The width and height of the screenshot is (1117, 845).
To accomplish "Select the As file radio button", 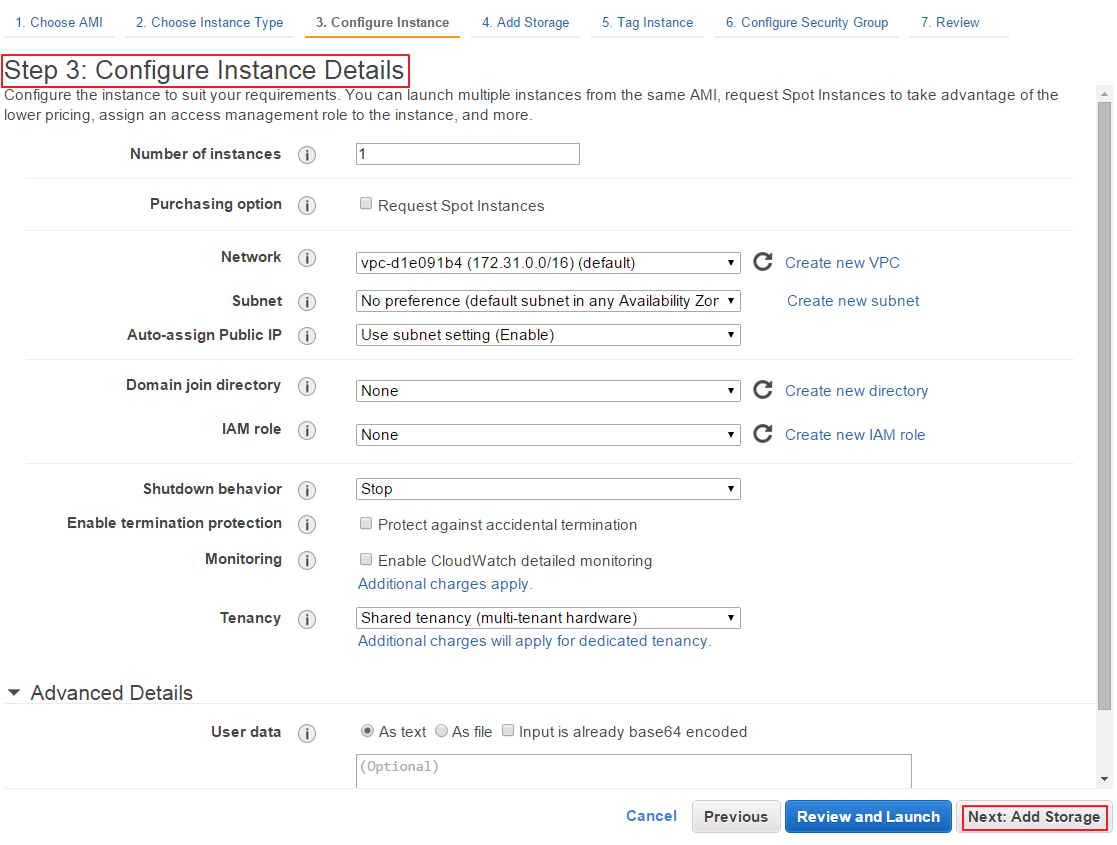I will pyautogui.click(x=441, y=730).
